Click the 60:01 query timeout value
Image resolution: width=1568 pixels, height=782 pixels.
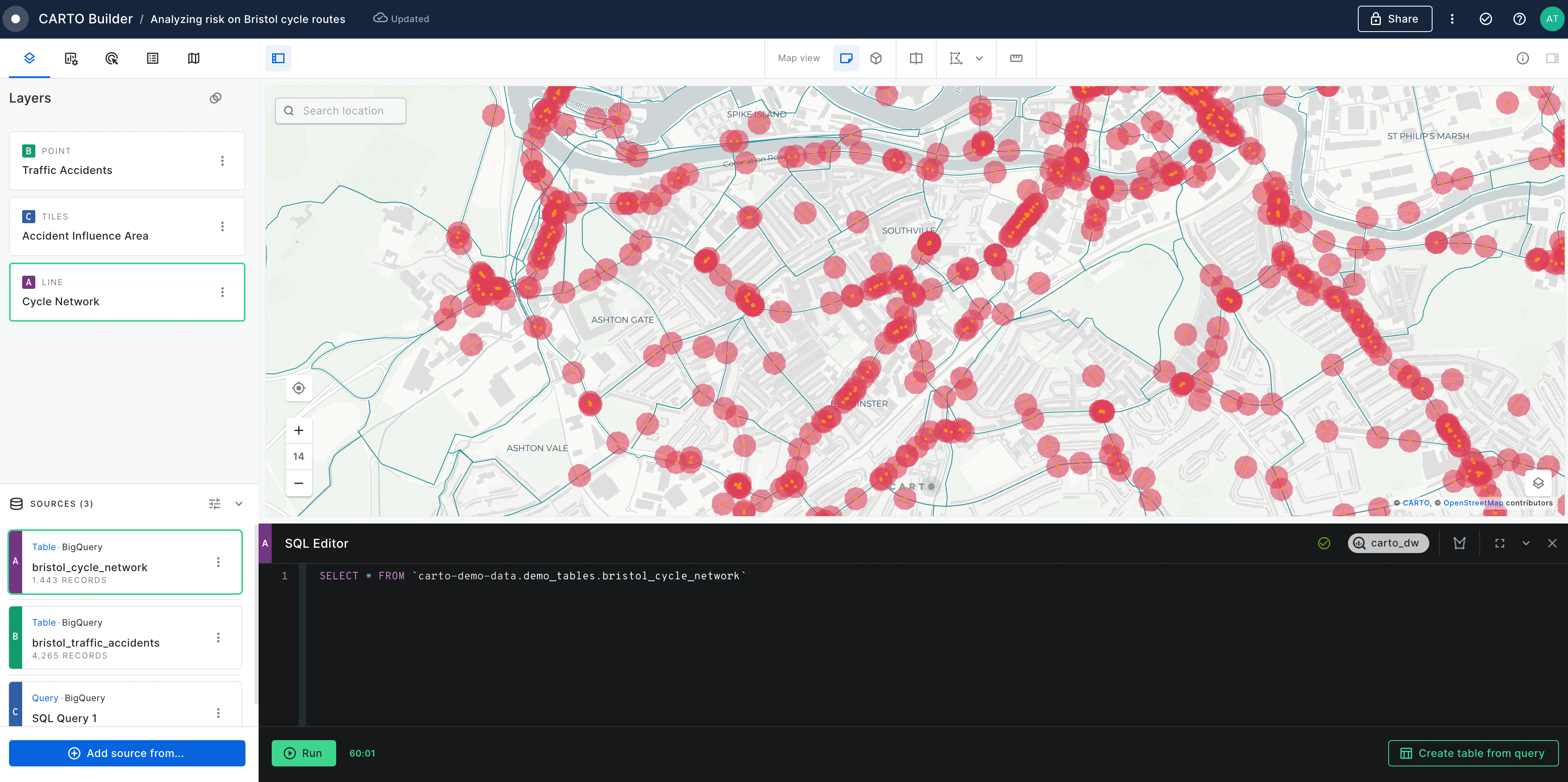[x=362, y=753]
